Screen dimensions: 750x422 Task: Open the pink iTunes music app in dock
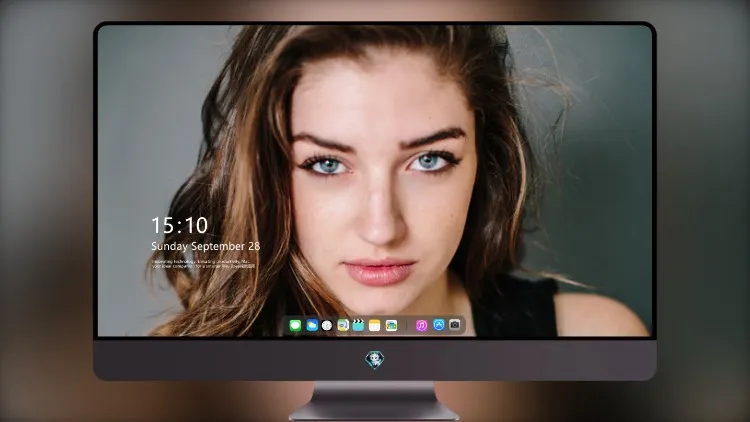(421, 326)
